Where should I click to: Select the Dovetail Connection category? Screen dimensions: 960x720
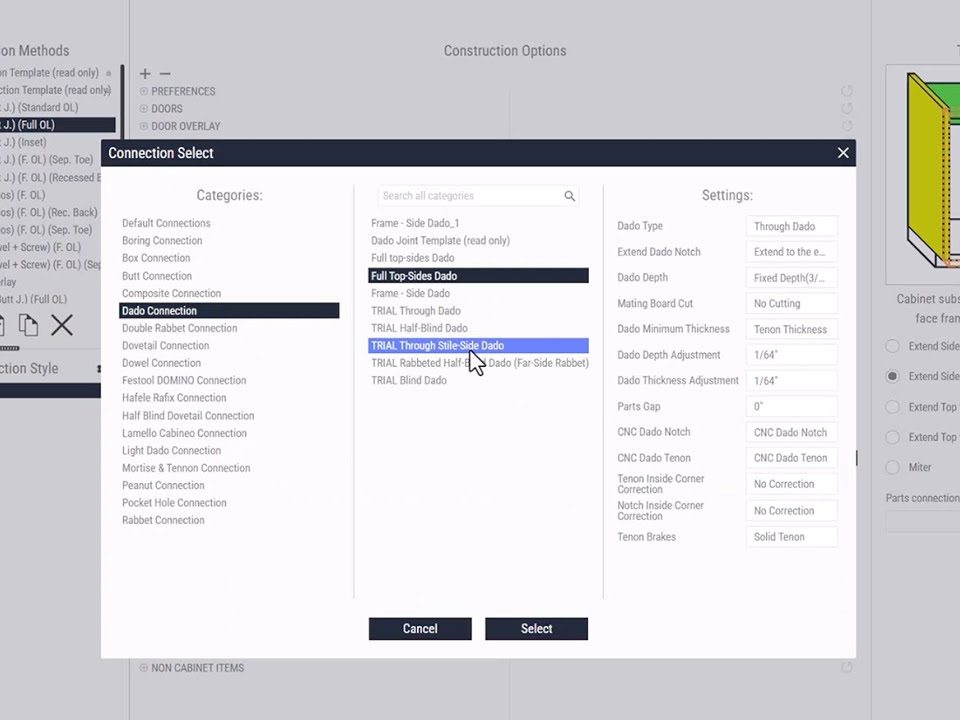click(x=165, y=346)
